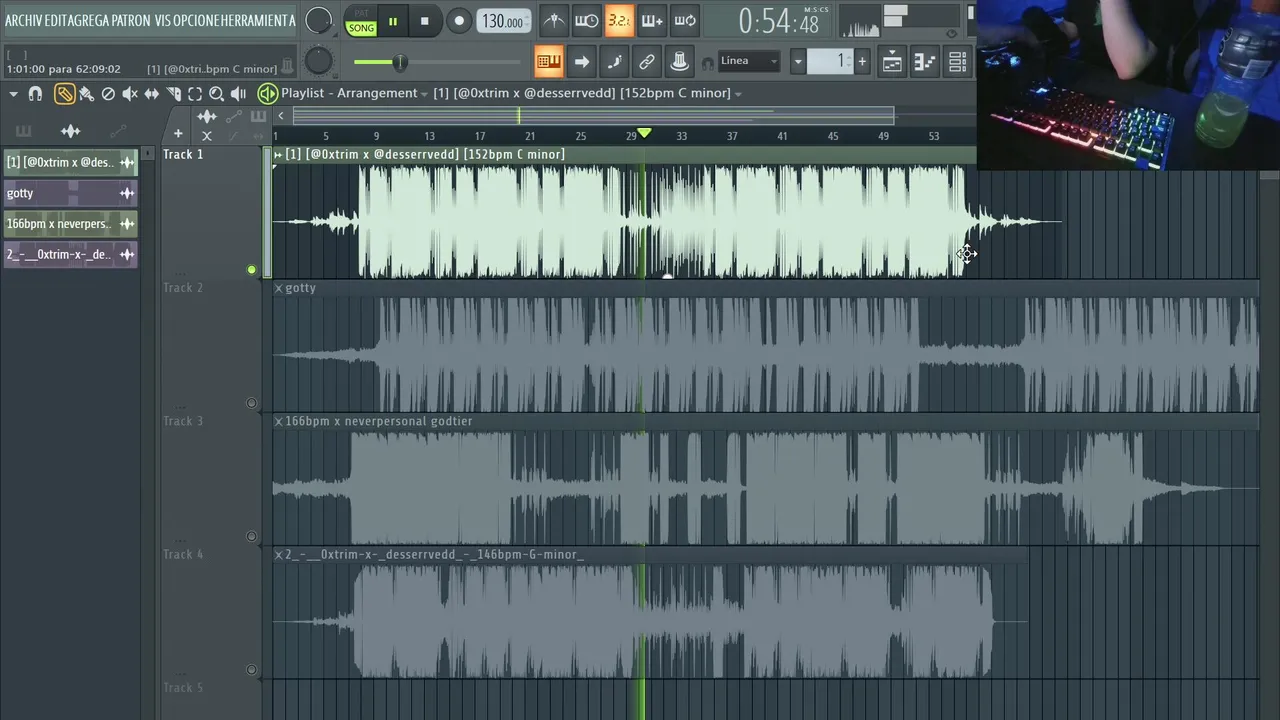Click the master volume knob

[319, 20]
